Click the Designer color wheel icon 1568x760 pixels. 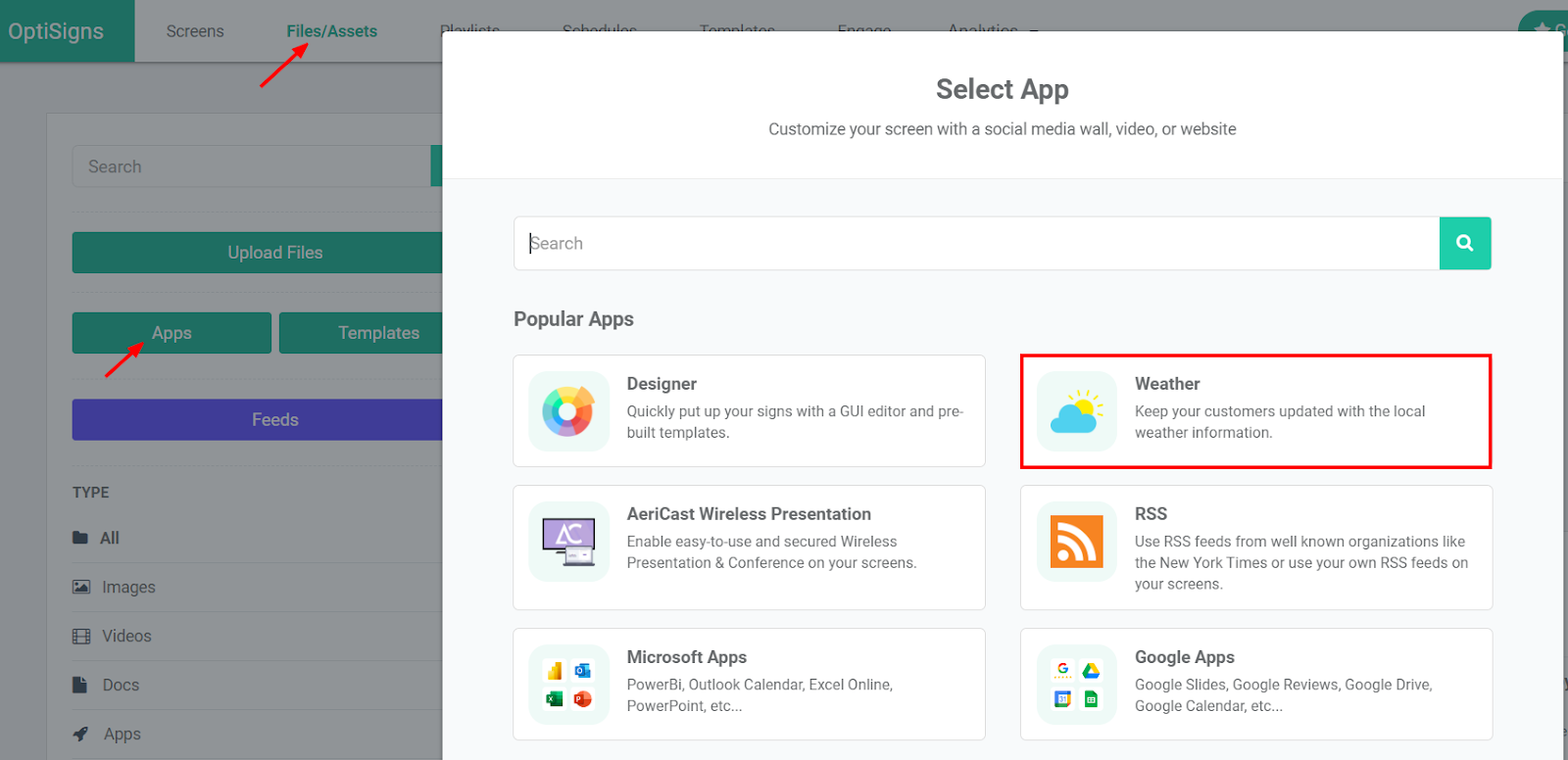568,411
